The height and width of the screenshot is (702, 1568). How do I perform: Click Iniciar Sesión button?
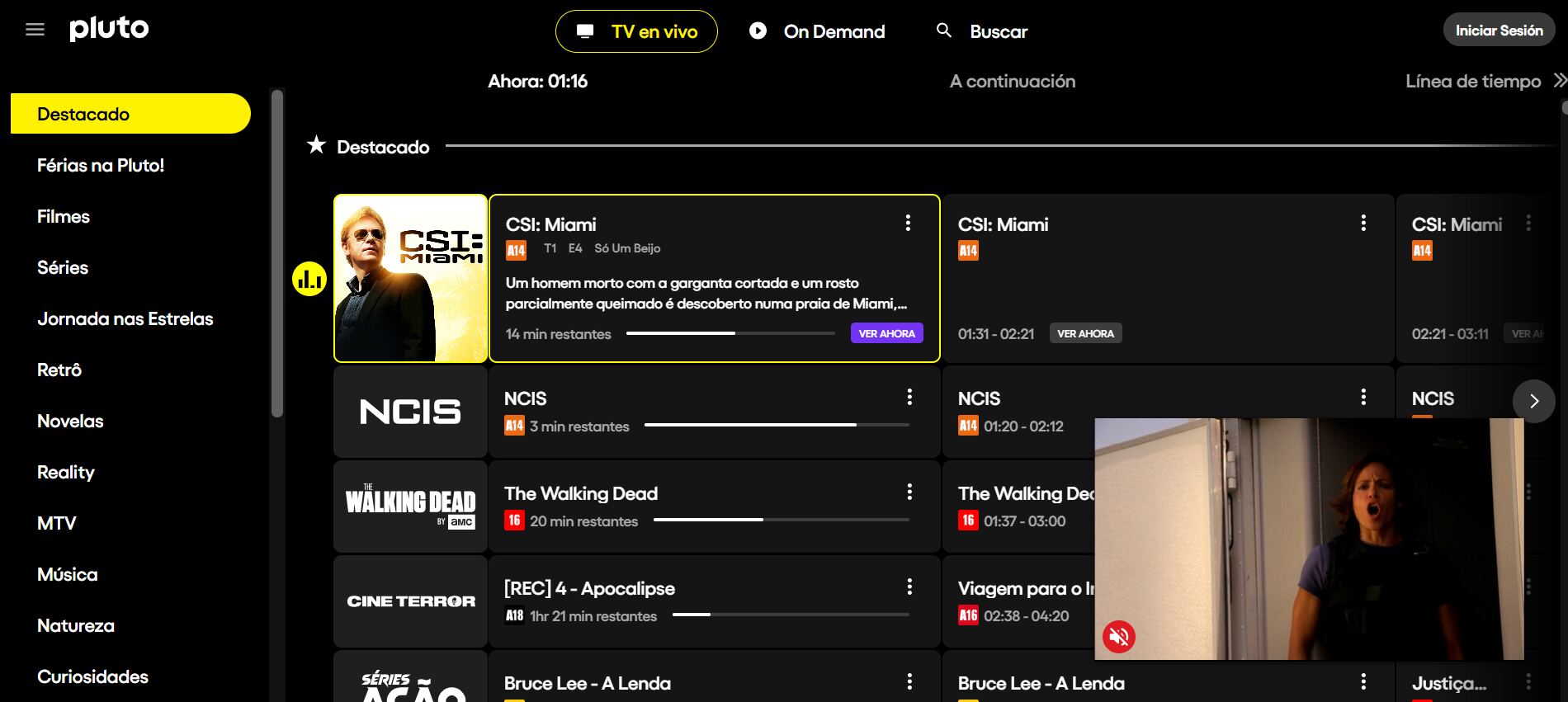coord(1499,31)
